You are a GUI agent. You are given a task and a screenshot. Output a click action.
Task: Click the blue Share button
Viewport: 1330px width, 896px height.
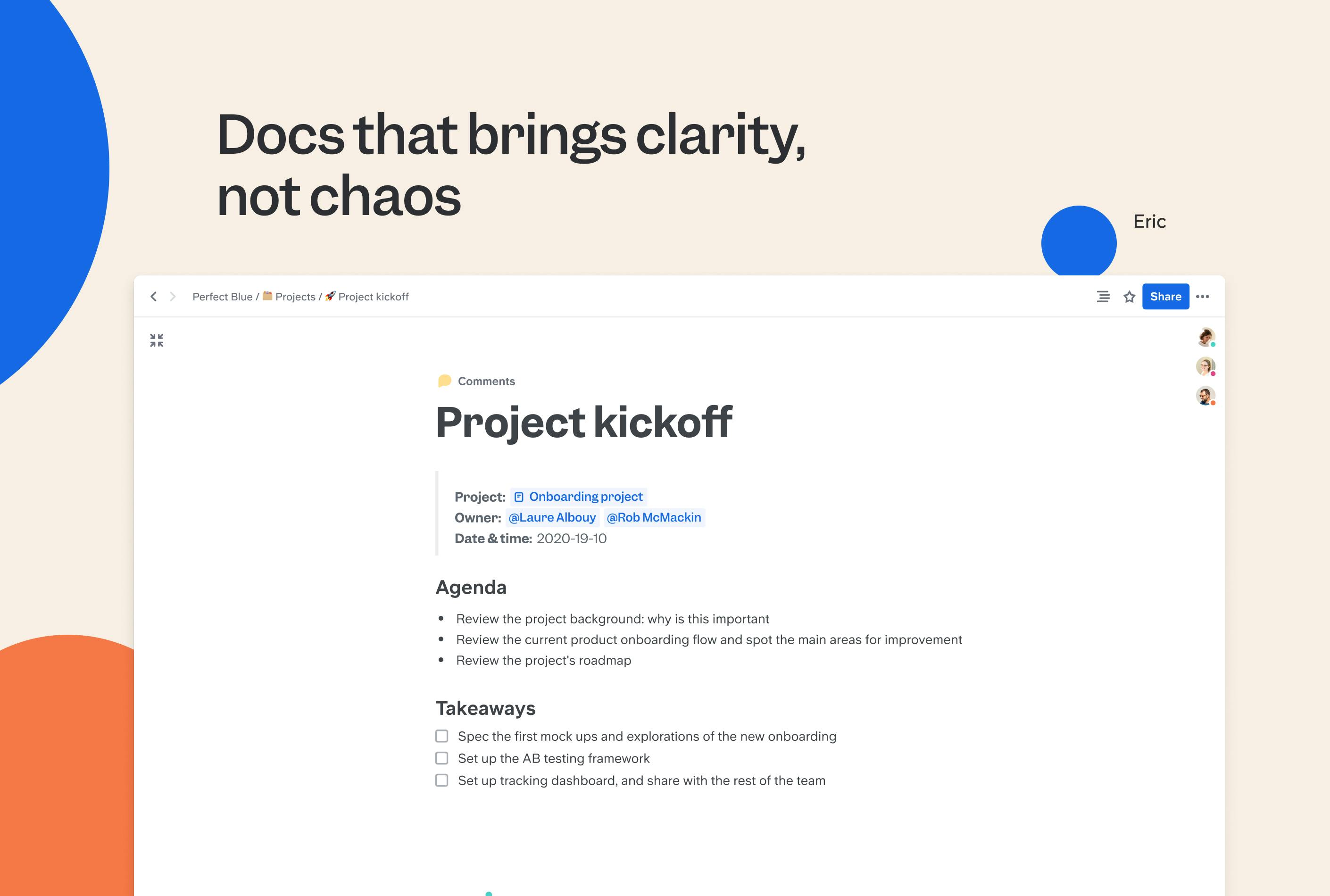click(x=1165, y=297)
